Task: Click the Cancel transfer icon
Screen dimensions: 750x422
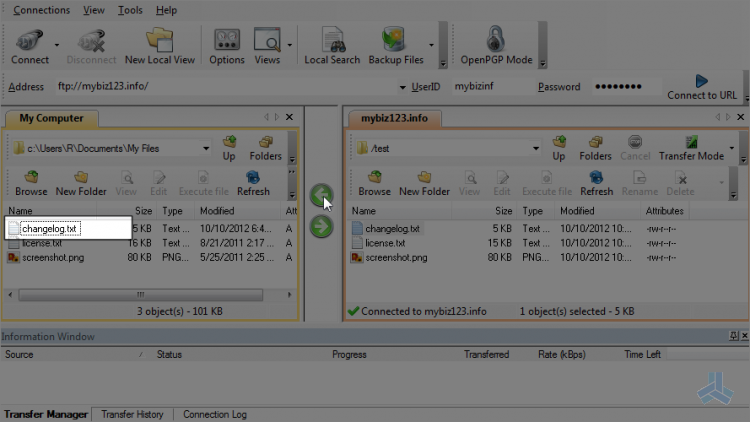Action: pos(635,148)
